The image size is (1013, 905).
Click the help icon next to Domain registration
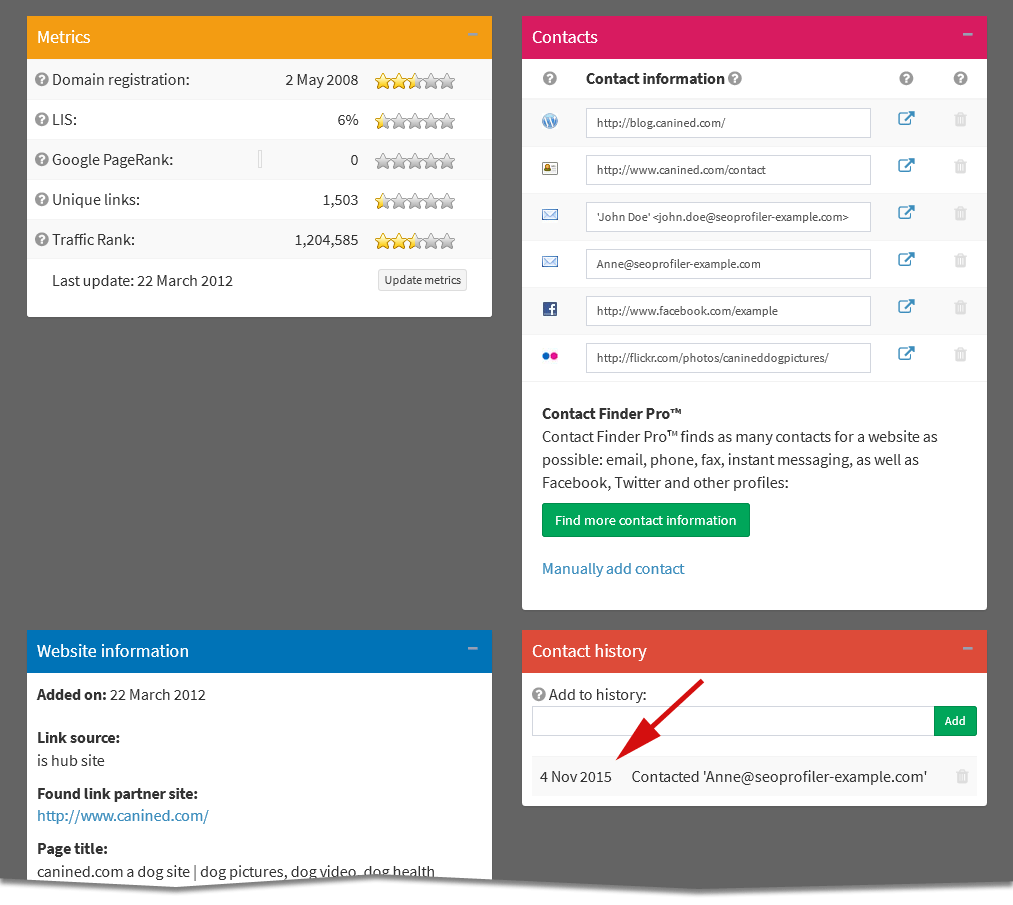pyautogui.click(x=40, y=80)
